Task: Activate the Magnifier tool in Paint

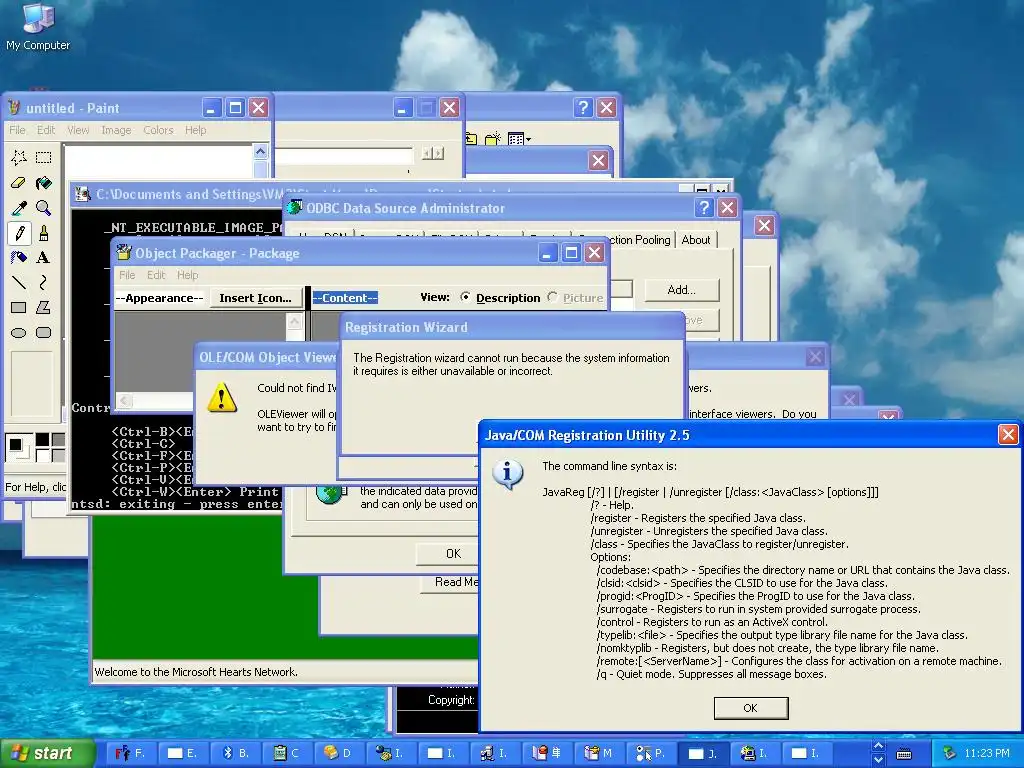Action: tap(44, 208)
